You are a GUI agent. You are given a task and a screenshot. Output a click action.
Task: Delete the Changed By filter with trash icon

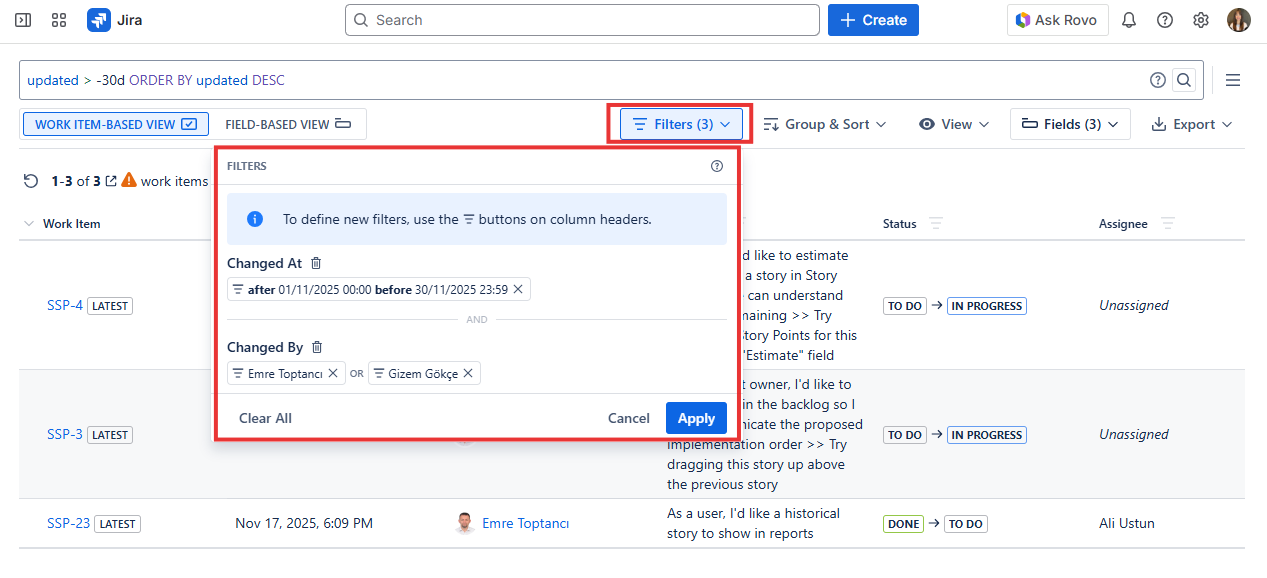317,347
